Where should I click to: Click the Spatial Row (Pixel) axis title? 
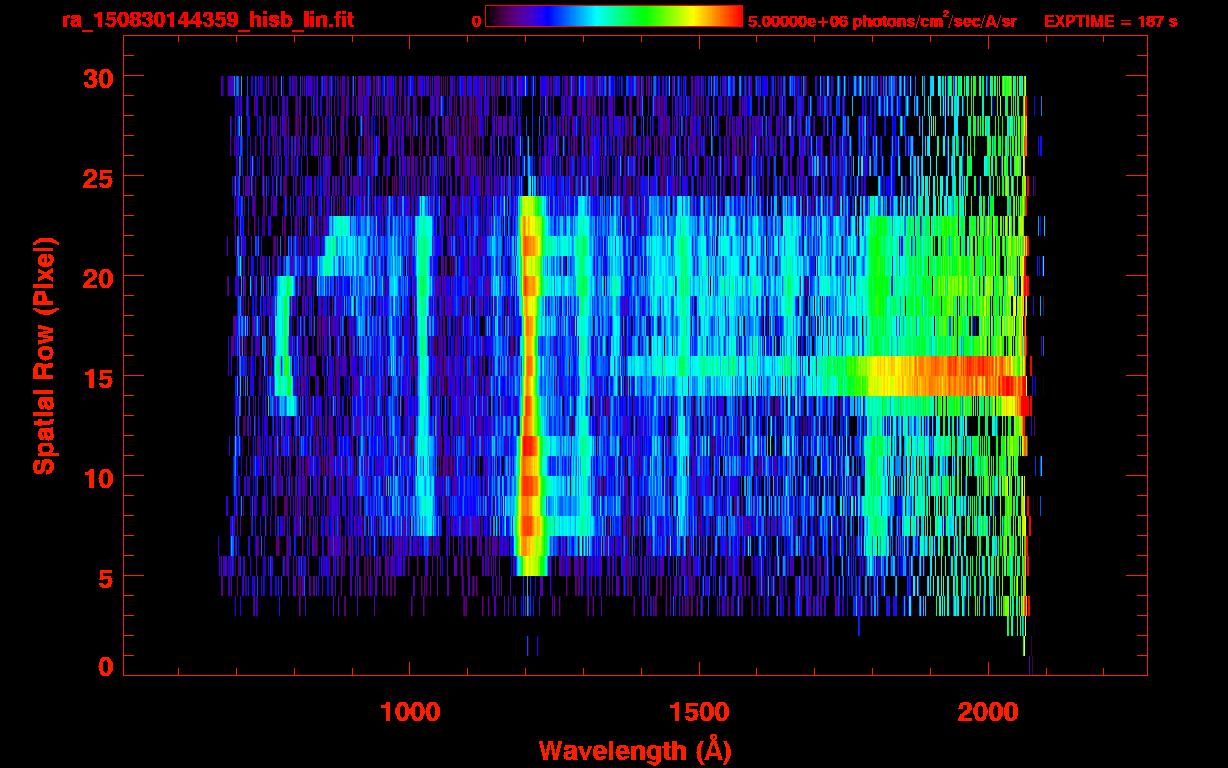[44, 356]
